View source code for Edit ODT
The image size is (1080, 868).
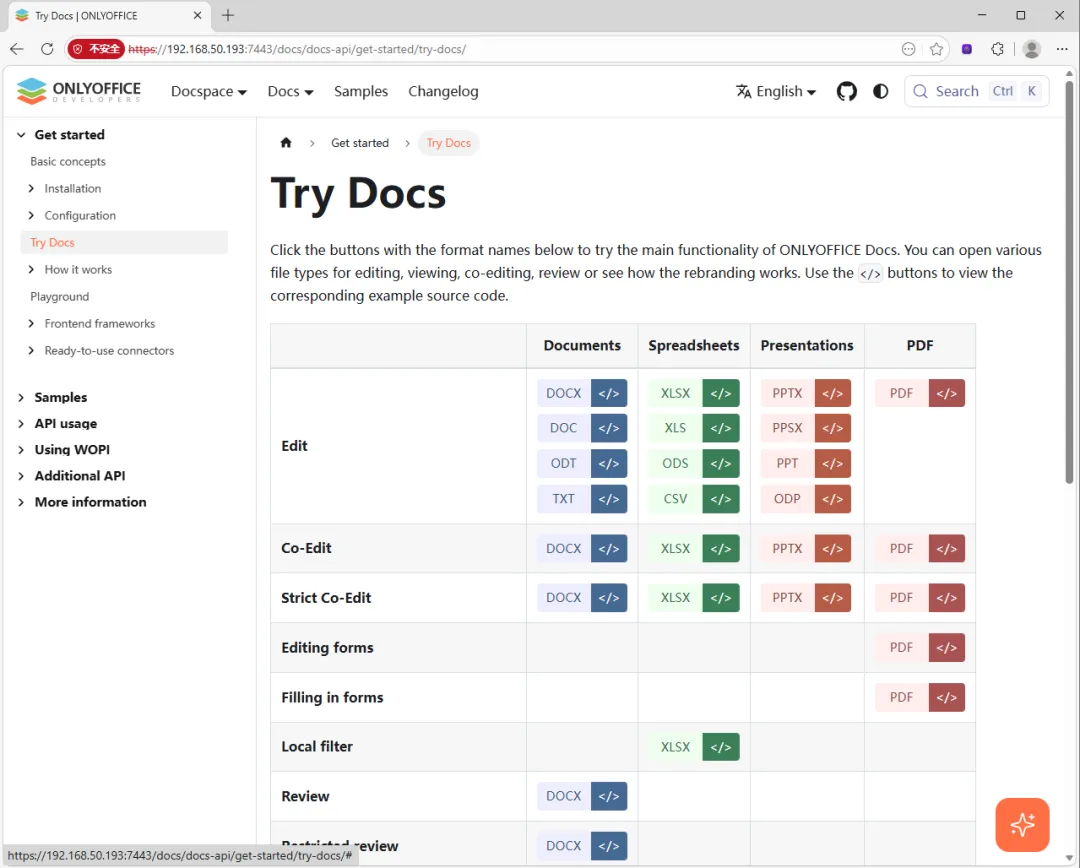pos(609,464)
